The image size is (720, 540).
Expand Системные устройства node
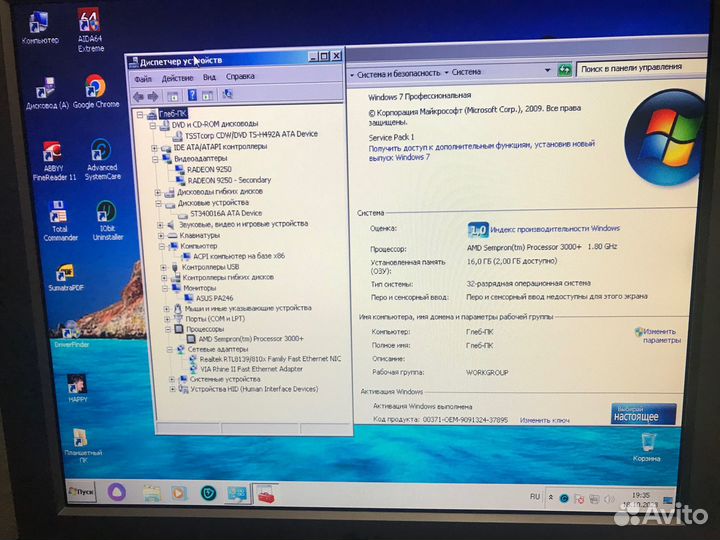click(x=171, y=379)
